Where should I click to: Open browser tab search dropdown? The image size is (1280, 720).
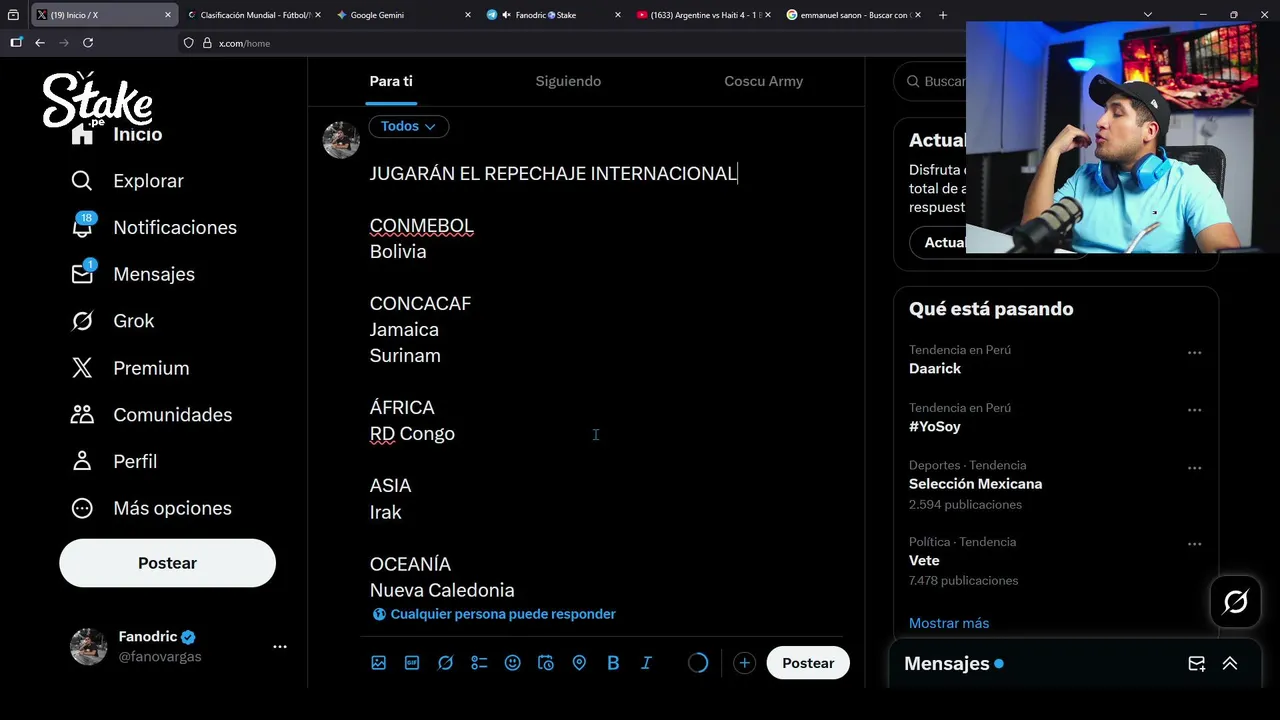coord(1148,15)
